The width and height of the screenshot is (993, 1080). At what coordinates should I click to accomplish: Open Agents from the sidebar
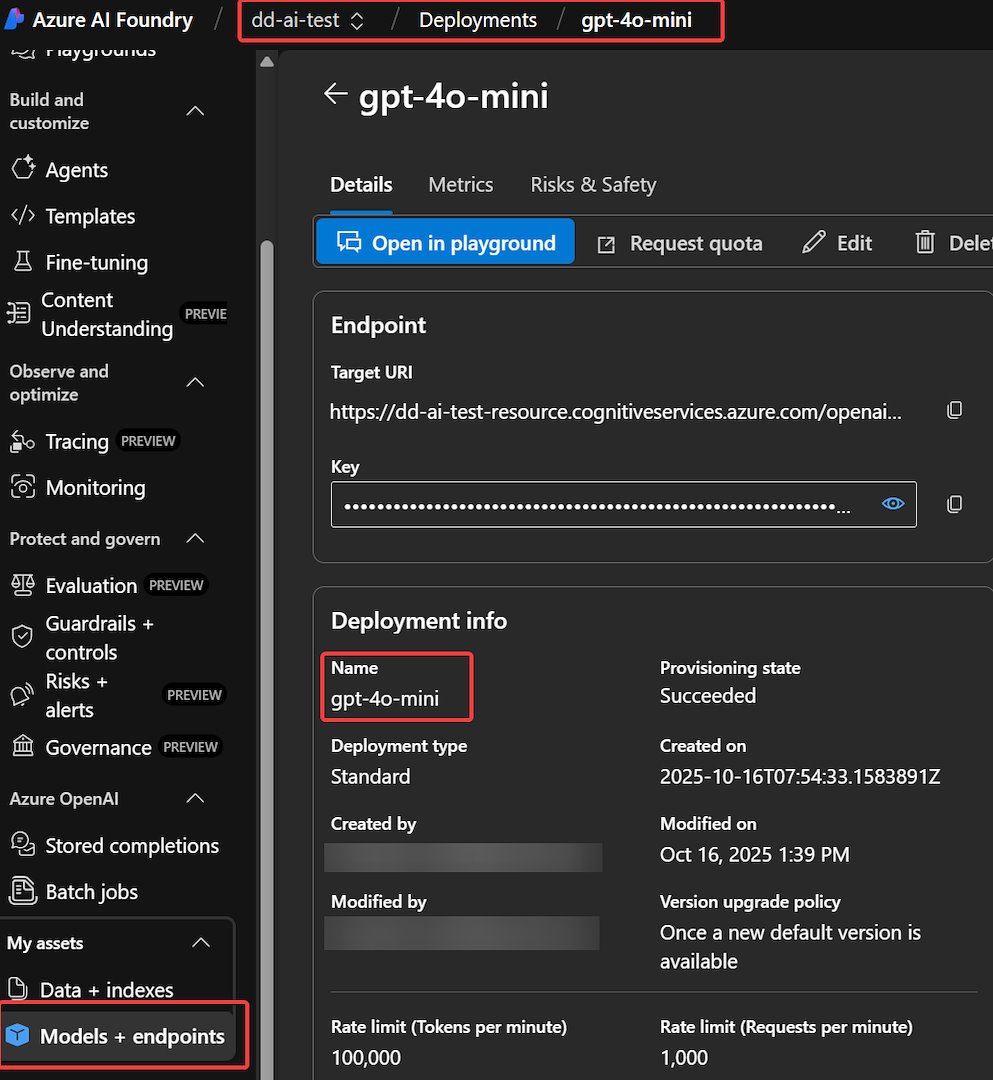[x=76, y=170]
